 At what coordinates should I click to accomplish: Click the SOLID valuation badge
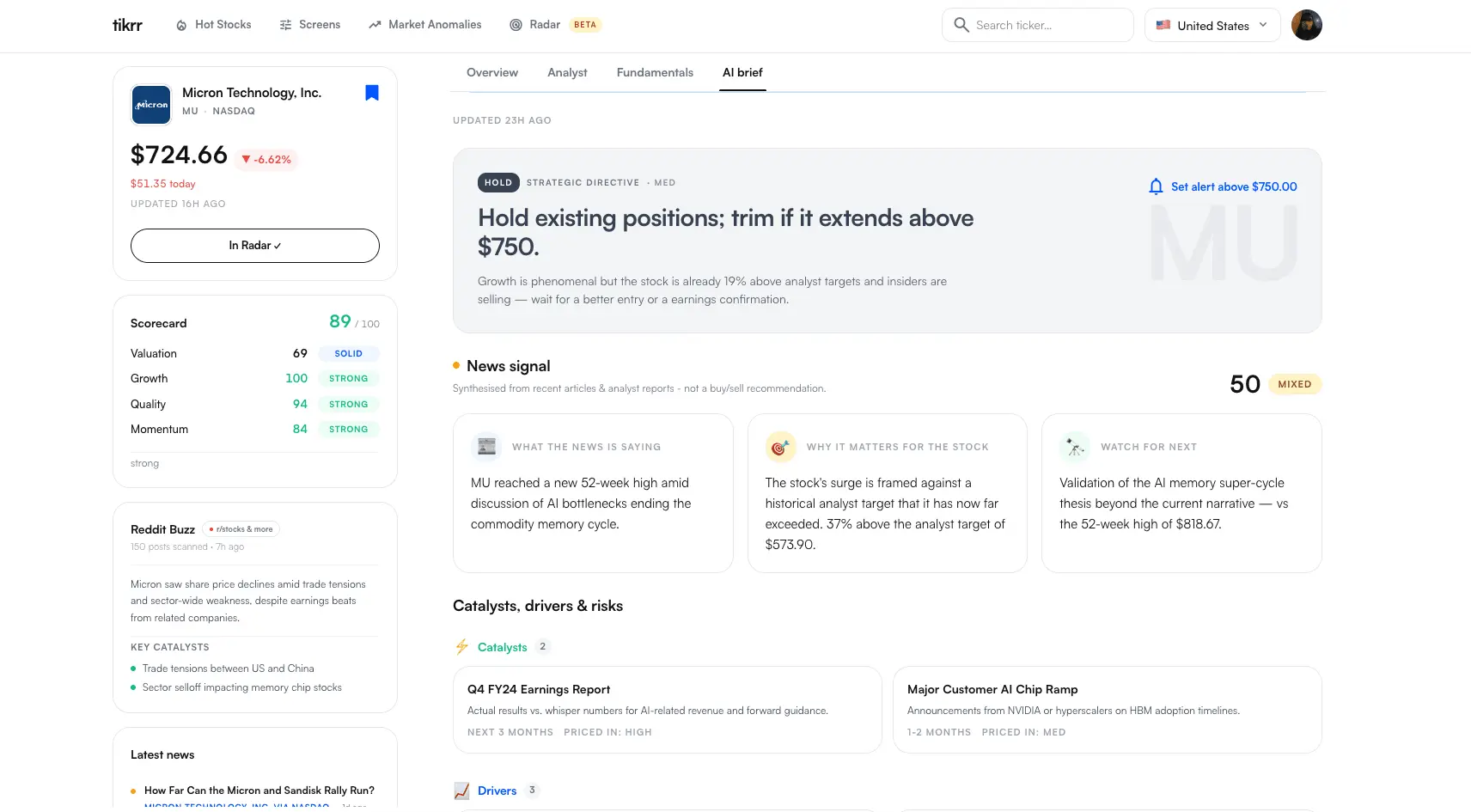click(349, 353)
